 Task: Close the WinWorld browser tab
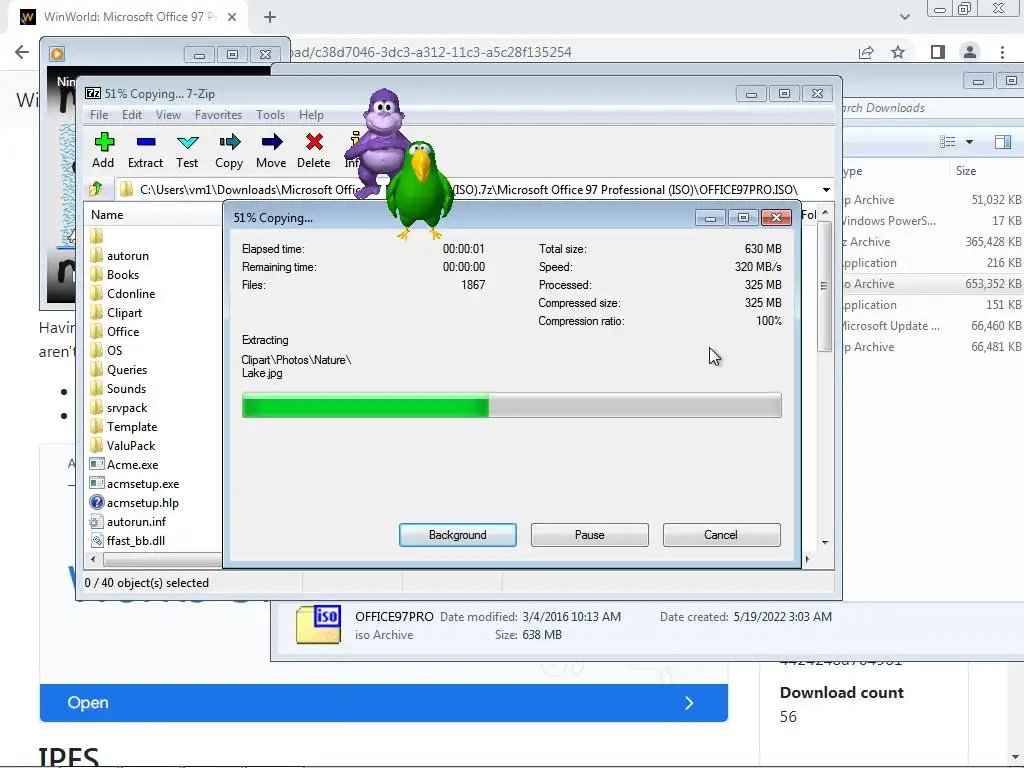pyautogui.click(x=232, y=17)
